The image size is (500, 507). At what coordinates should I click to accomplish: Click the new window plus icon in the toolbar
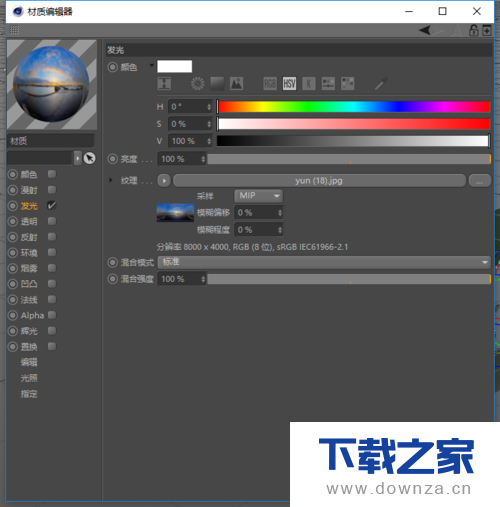[x=487, y=30]
